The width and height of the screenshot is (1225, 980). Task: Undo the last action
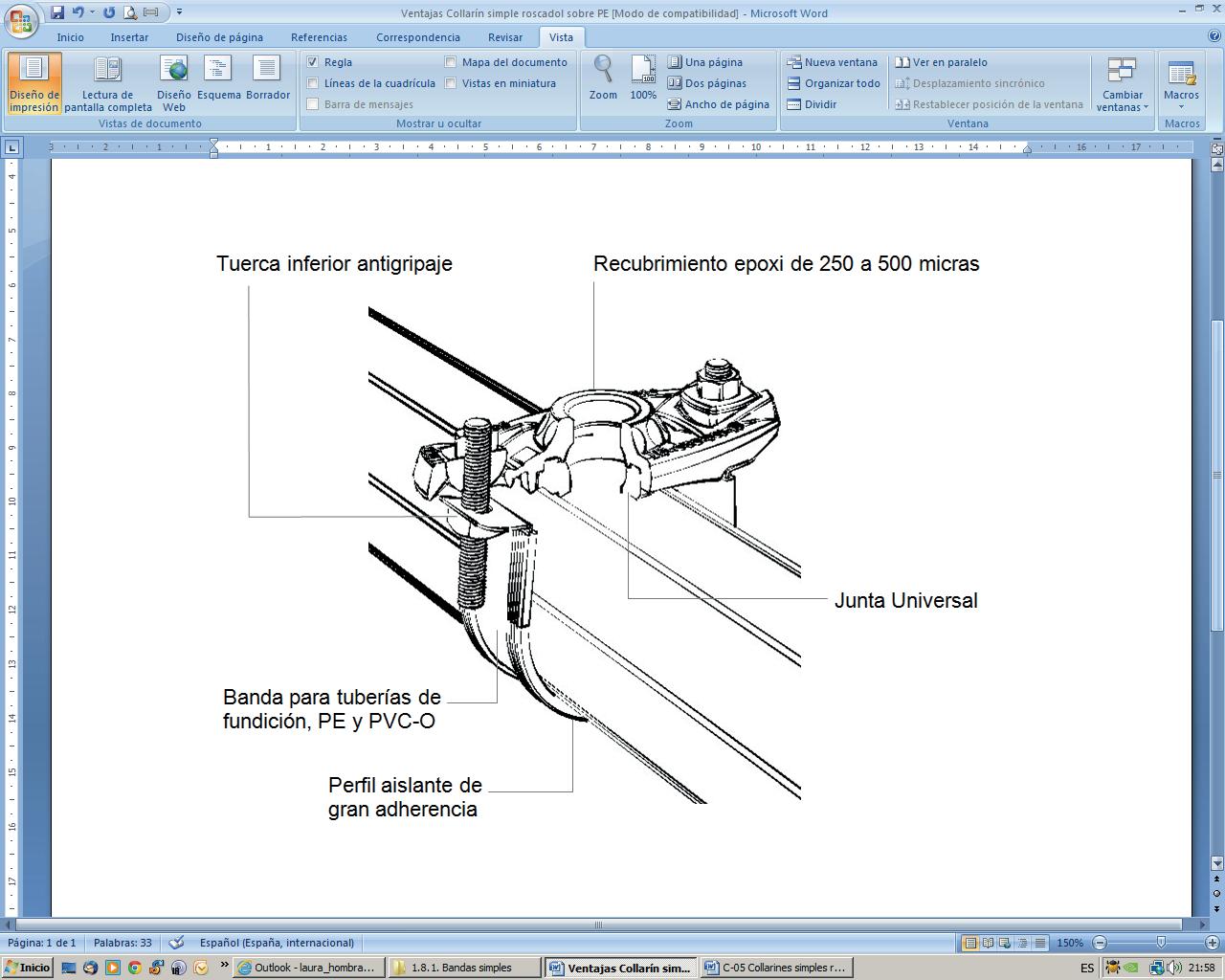click(78, 12)
